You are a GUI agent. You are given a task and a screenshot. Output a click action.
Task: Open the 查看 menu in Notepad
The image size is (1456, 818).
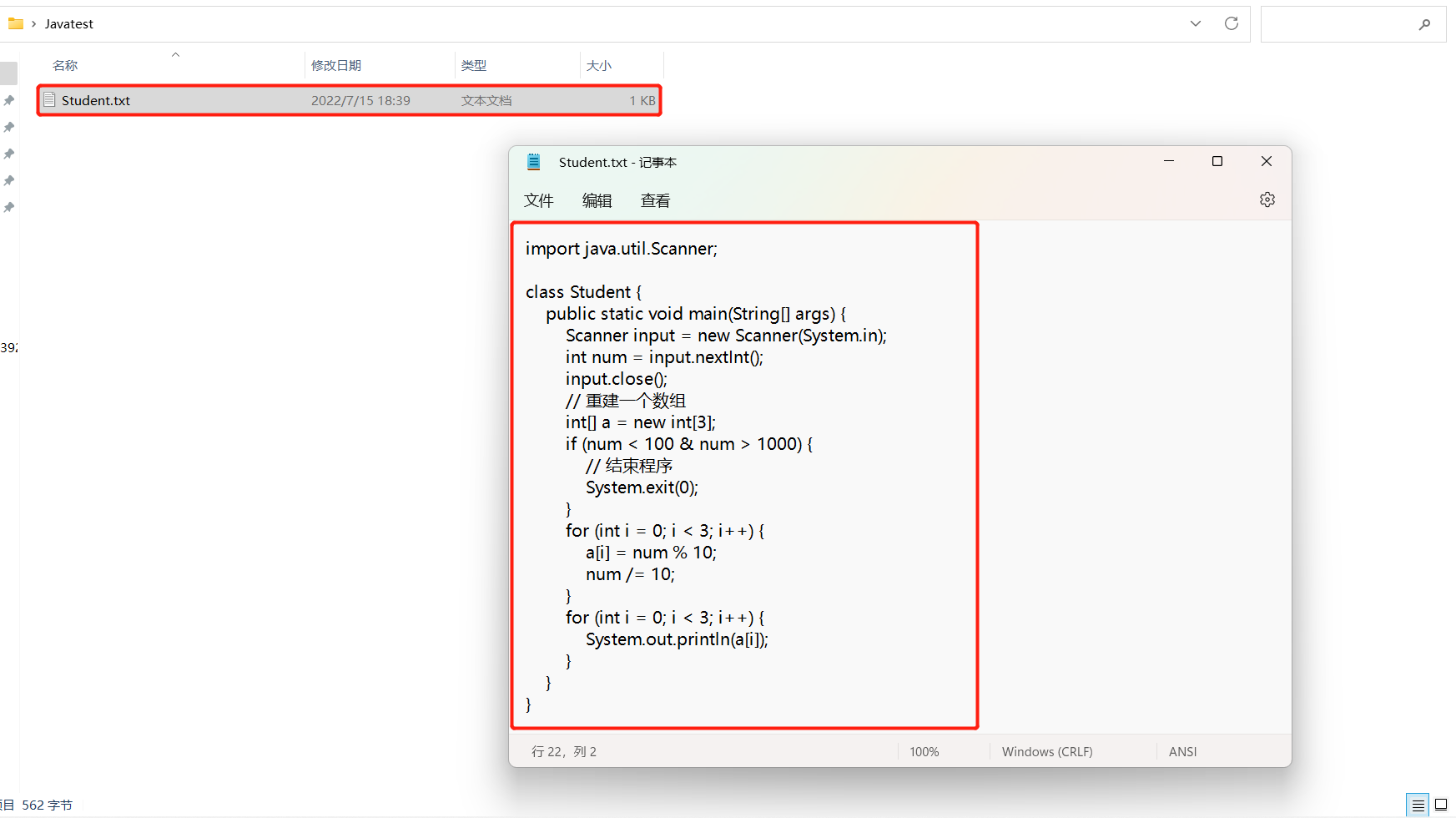pyautogui.click(x=656, y=200)
